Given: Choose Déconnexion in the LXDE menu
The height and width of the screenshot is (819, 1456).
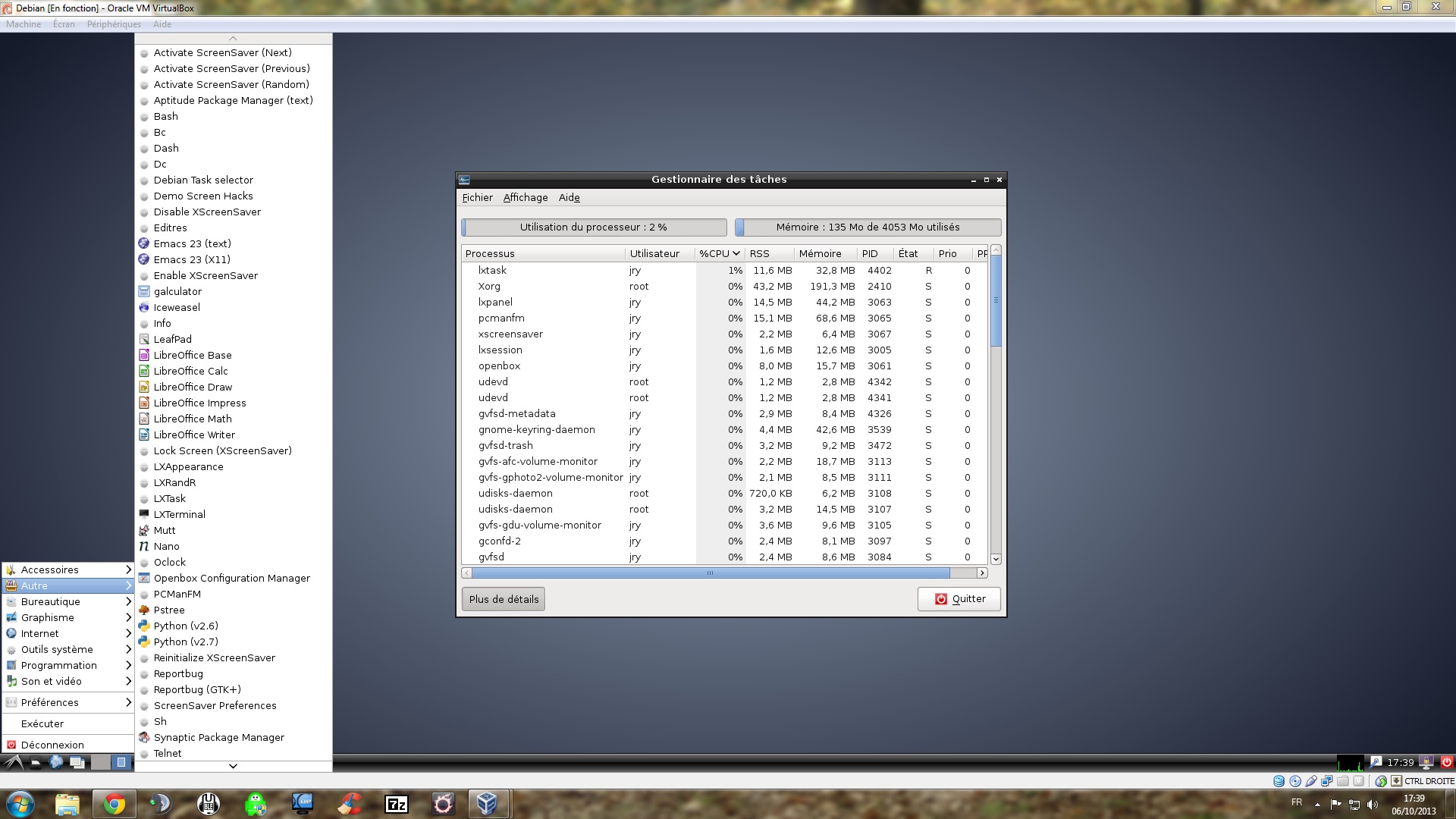Looking at the screenshot, I should click(x=68, y=745).
